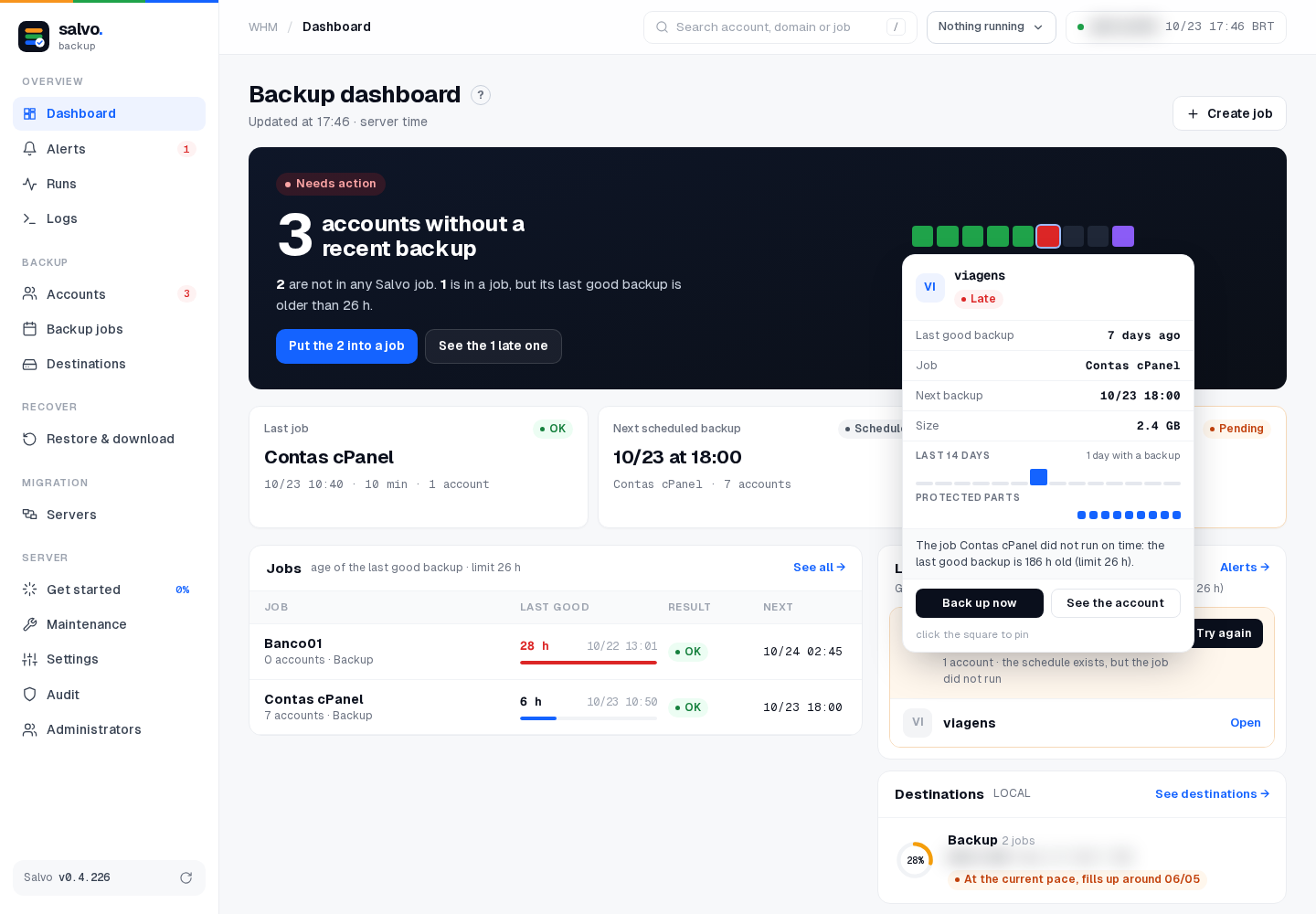Click the first green account square
Image resolution: width=1316 pixels, height=914 pixels.
tap(923, 236)
